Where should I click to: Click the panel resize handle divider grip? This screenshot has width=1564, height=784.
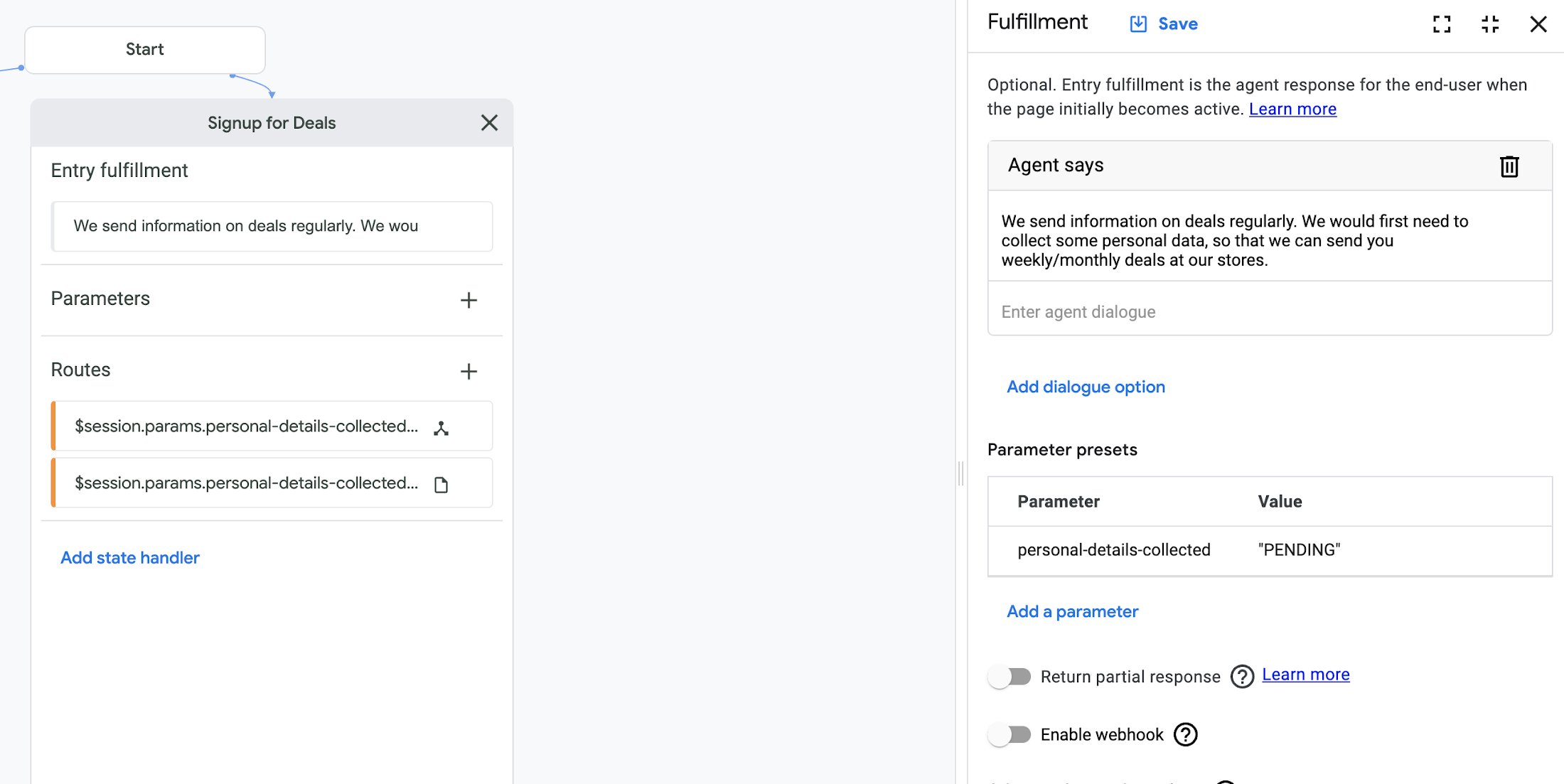pyautogui.click(x=961, y=473)
